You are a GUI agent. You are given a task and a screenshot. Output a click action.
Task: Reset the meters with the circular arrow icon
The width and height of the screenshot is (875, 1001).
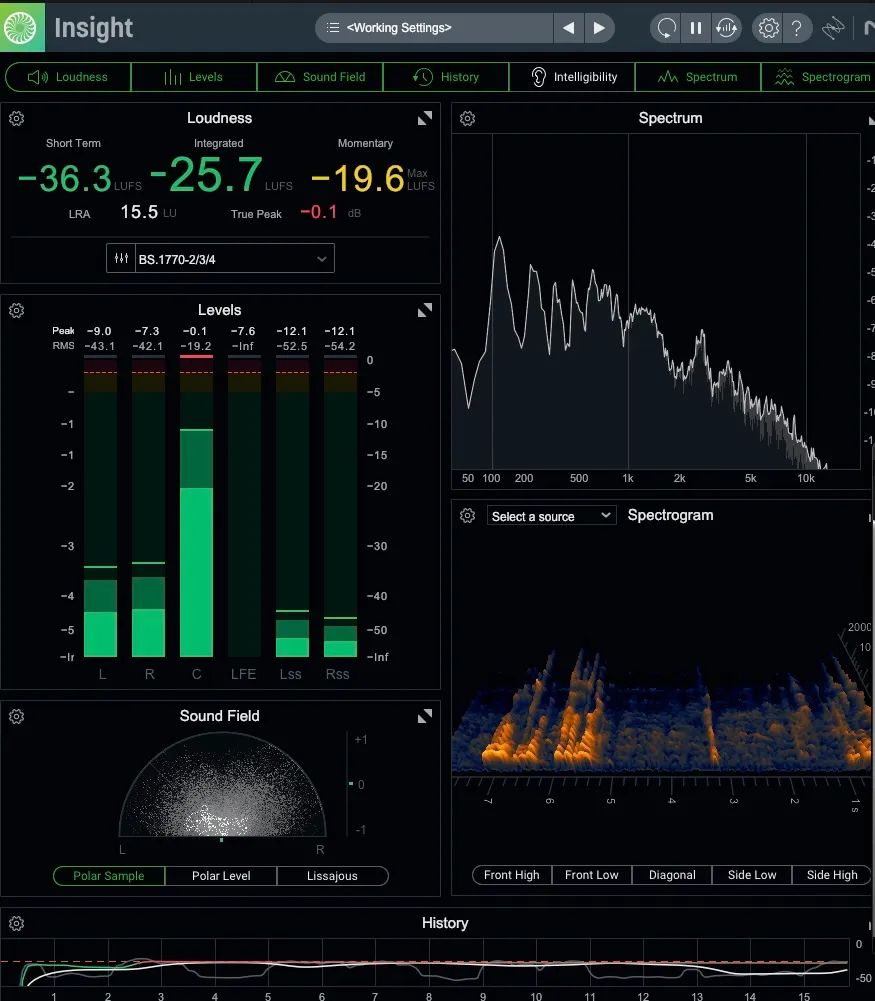click(x=666, y=28)
